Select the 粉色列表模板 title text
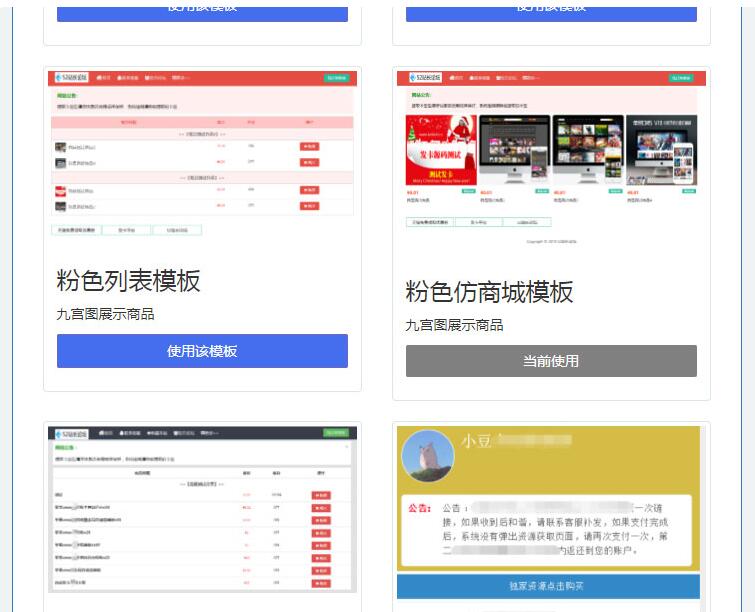Viewport: 755px width, 612px height. (128, 280)
